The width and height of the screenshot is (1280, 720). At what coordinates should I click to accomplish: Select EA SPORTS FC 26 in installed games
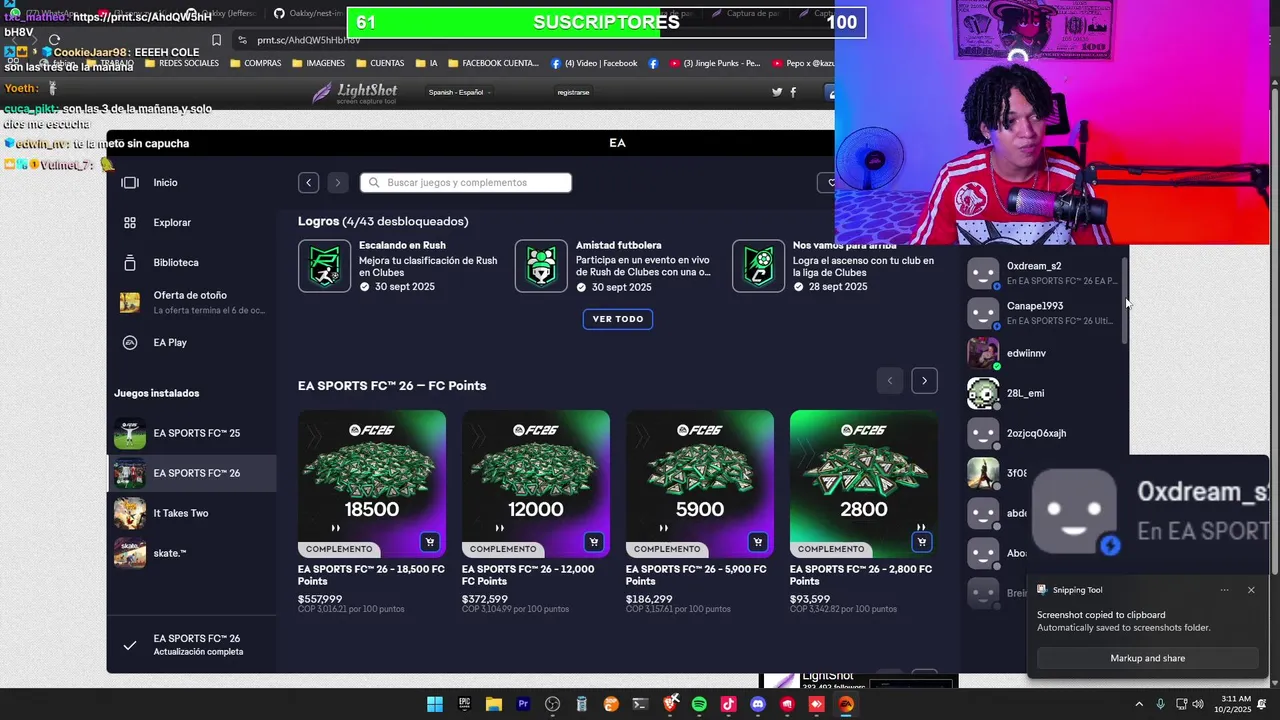(191, 473)
